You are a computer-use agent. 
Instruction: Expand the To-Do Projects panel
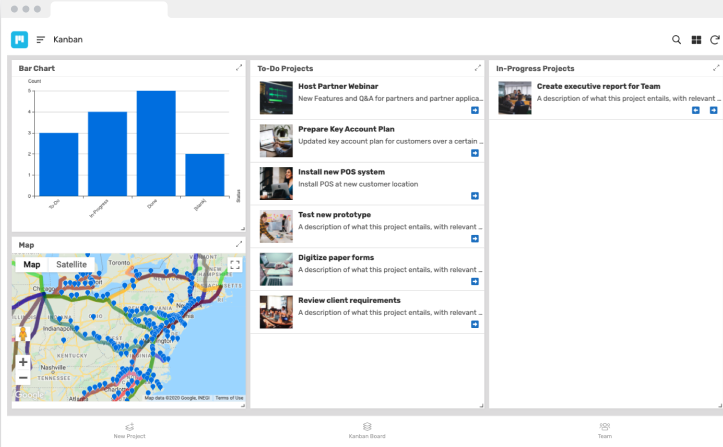pos(478,68)
